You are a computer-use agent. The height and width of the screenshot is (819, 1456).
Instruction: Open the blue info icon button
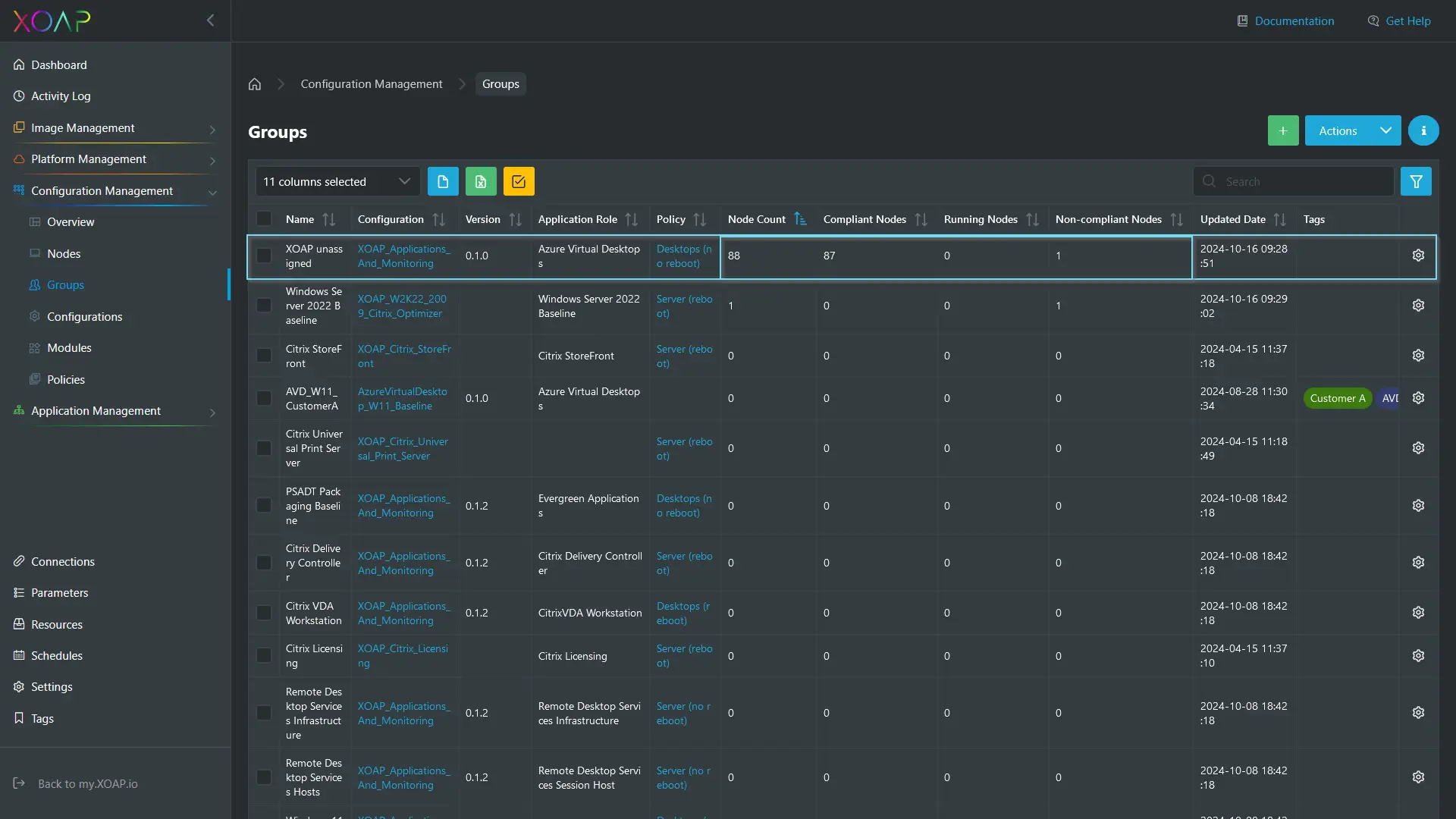tap(1423, 130)
